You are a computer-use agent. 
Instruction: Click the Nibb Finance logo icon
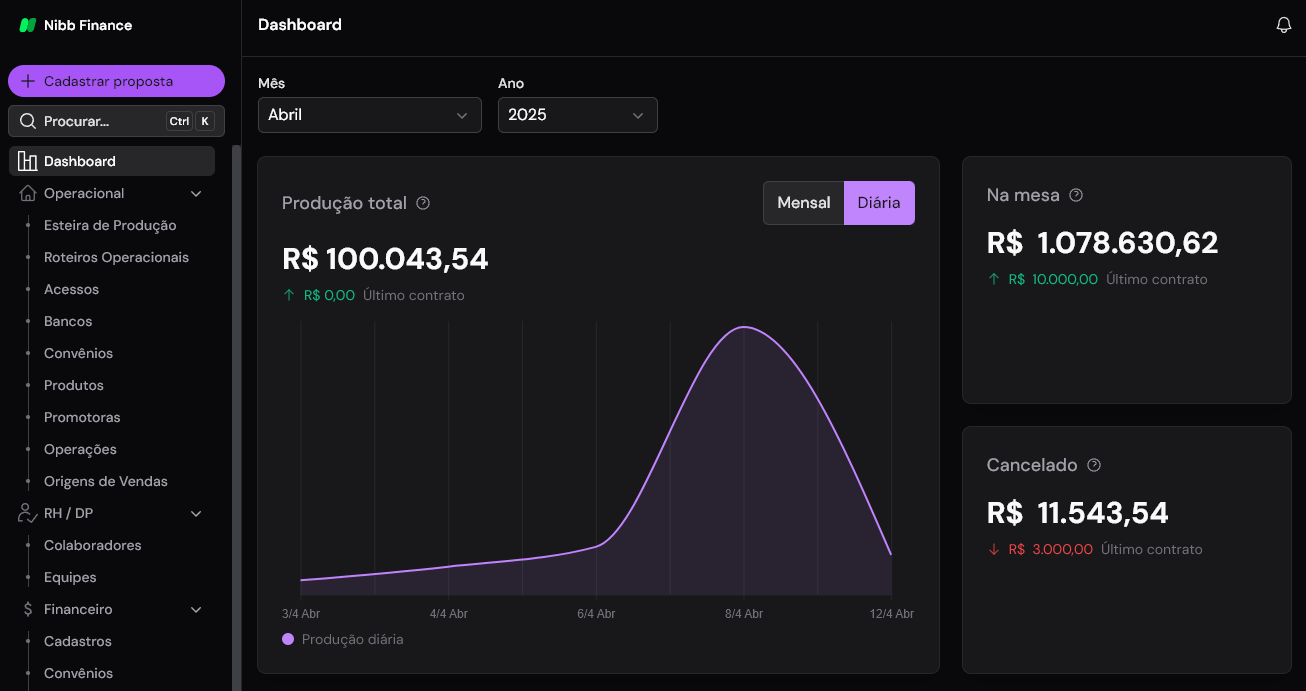click(27, 24)
